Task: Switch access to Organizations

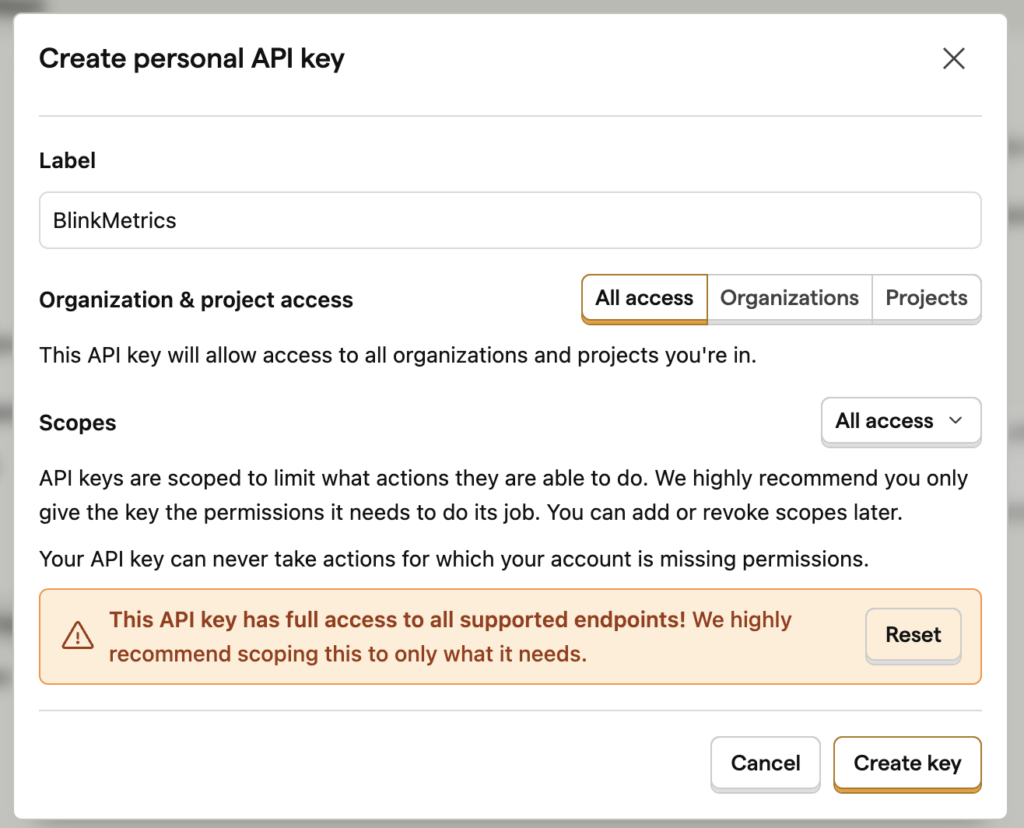Action: (789, 298)
